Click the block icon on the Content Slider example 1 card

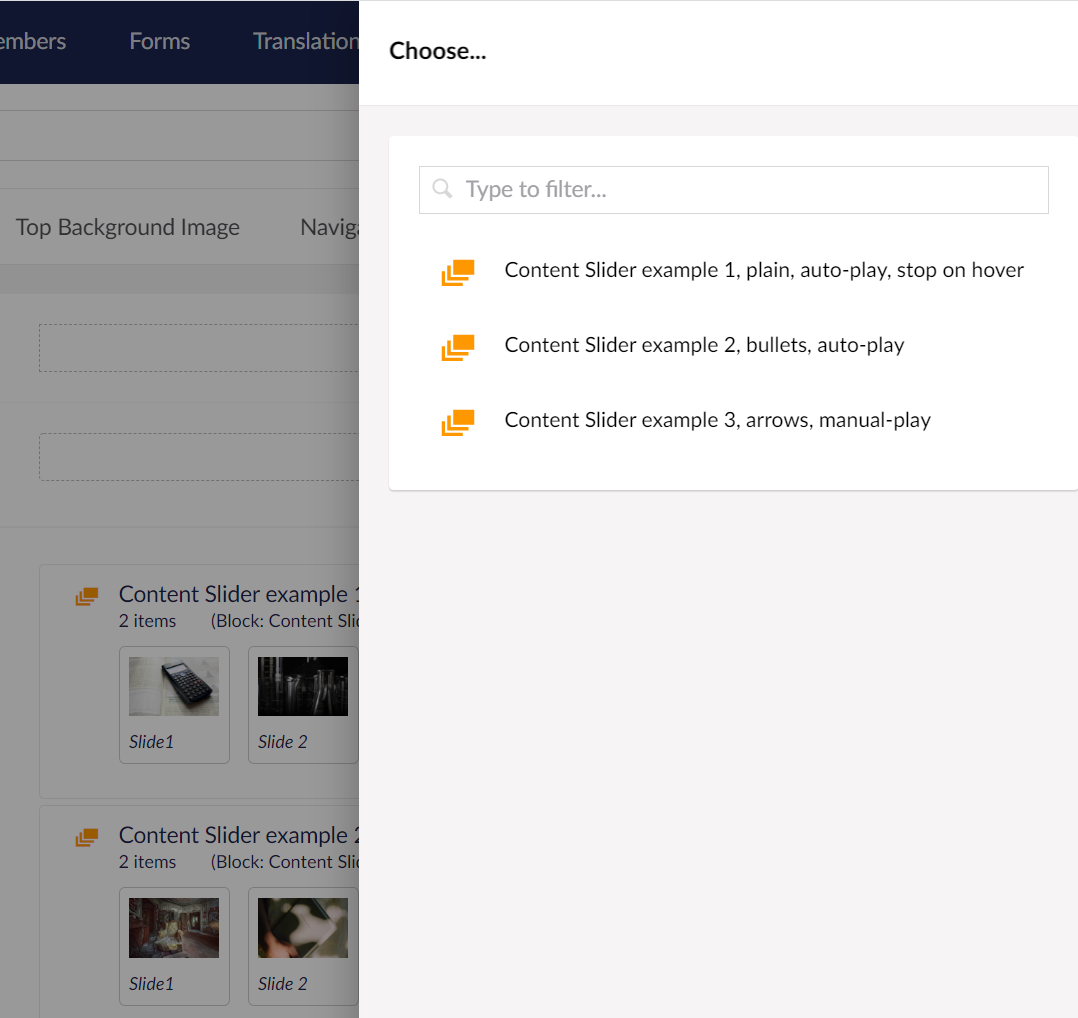[87, 596]
